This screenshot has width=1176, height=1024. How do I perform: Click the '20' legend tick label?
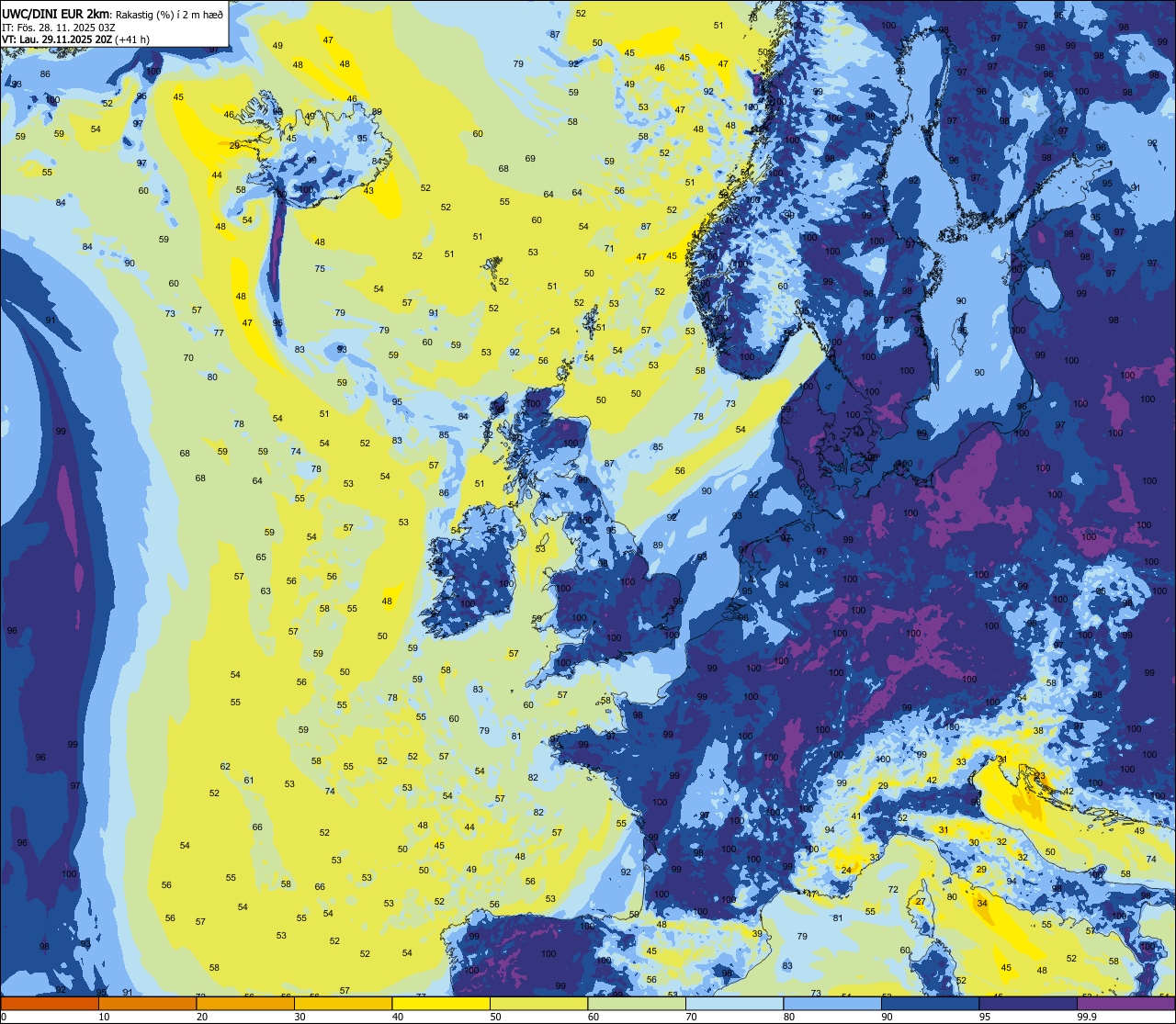pyautogui.click(x=202, y=1017)
